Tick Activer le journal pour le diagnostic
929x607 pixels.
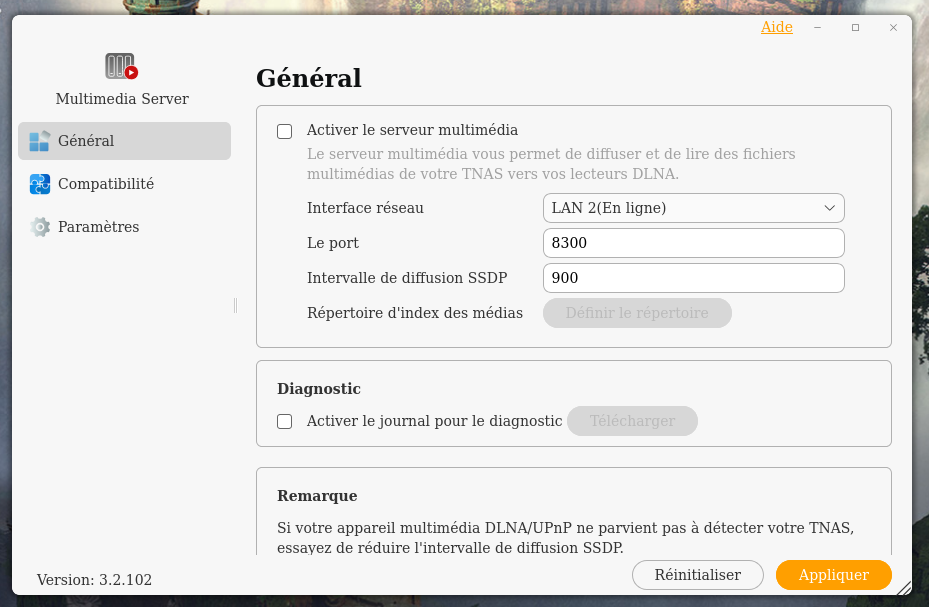tap(285, 422)
